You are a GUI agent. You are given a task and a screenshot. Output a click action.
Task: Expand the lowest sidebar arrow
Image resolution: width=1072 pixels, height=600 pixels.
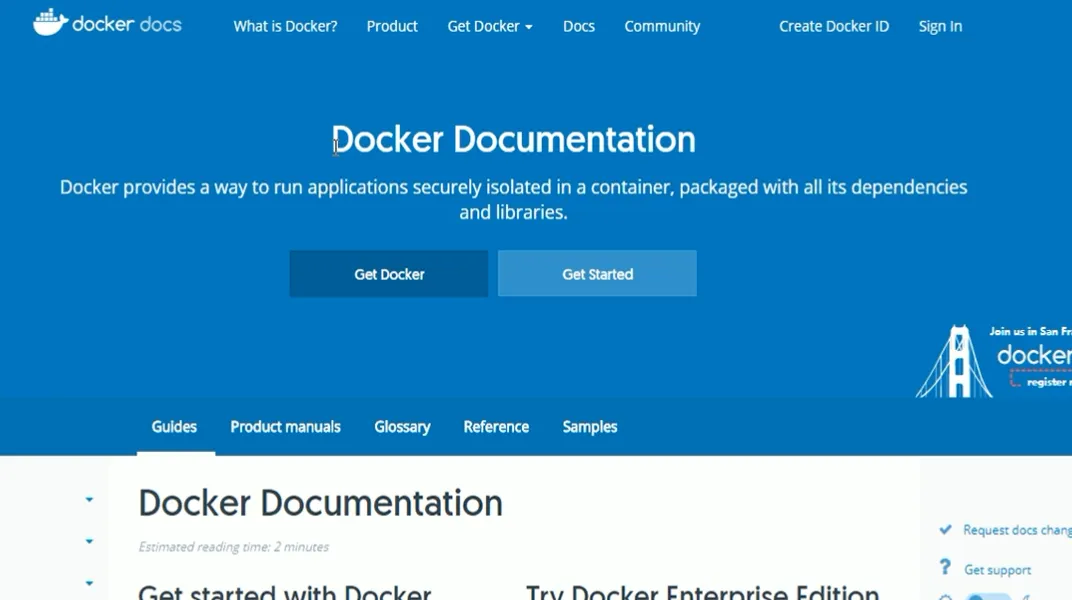89,583
